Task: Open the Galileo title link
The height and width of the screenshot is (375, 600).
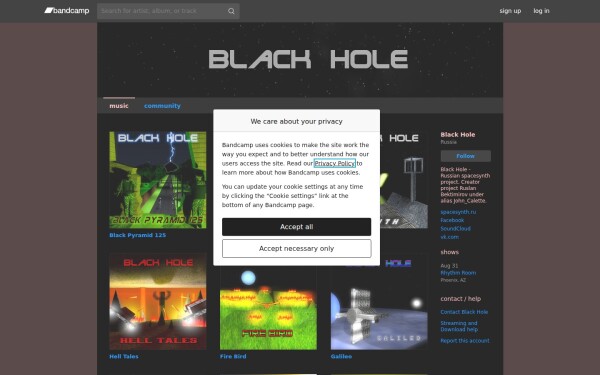Action: (341, 356)
